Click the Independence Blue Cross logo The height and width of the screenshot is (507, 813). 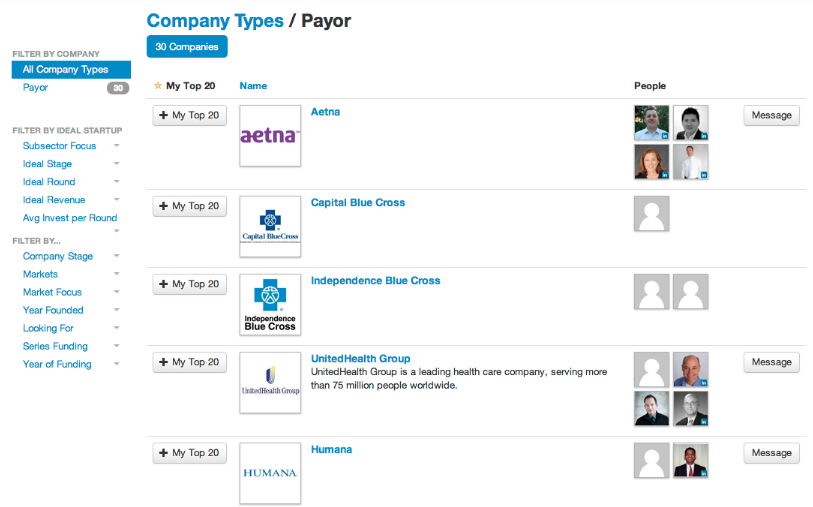pyautogui.click(x=270, y=305)
